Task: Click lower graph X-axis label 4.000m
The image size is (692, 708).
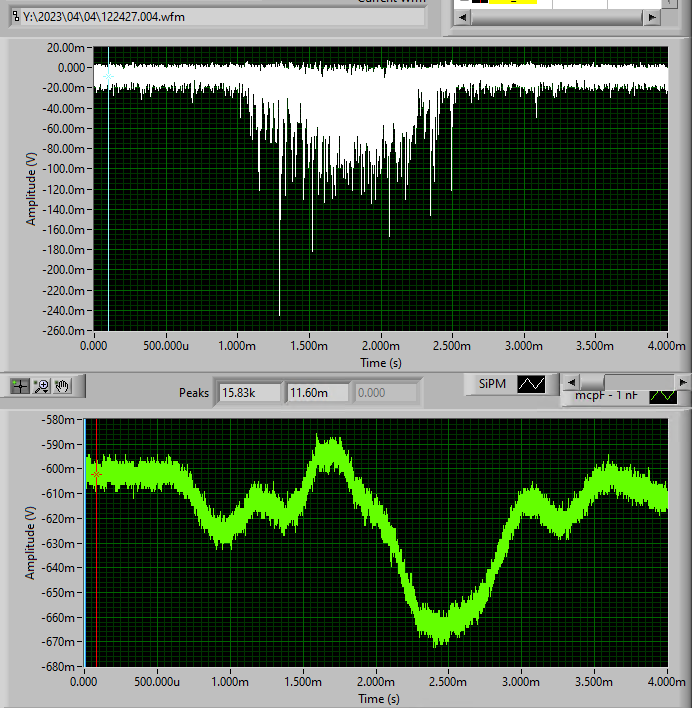Action: click(666, 681)
